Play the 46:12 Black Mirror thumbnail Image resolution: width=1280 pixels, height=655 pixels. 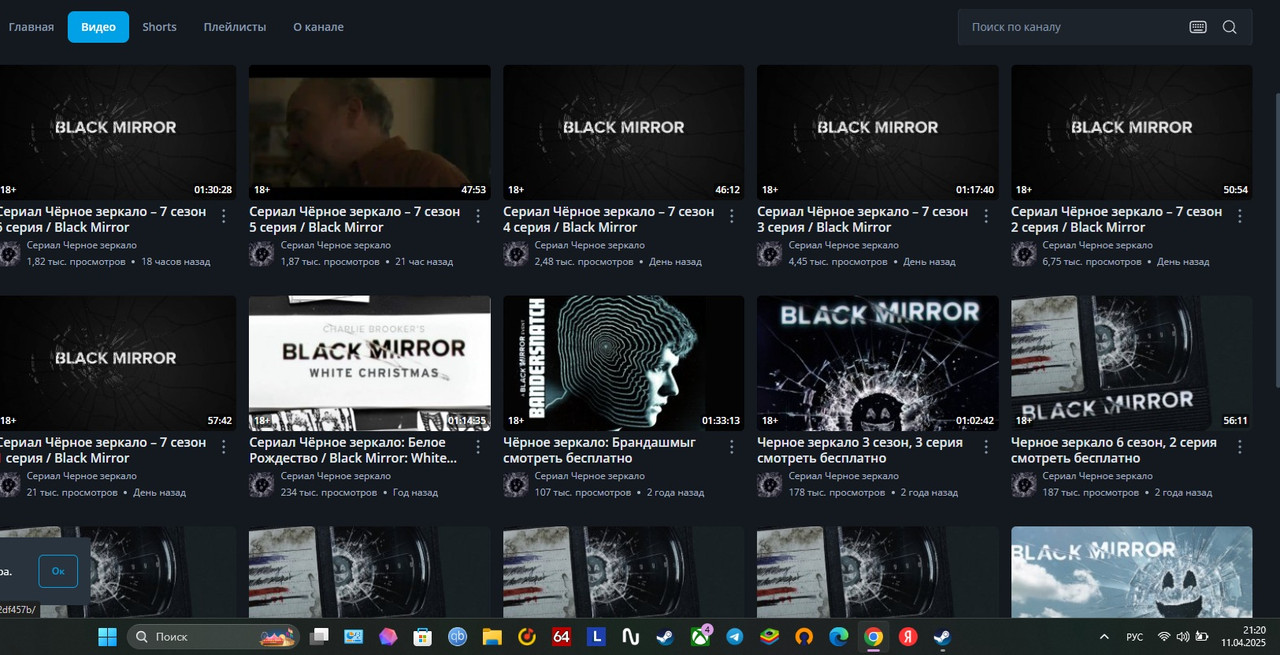(623, 132)
